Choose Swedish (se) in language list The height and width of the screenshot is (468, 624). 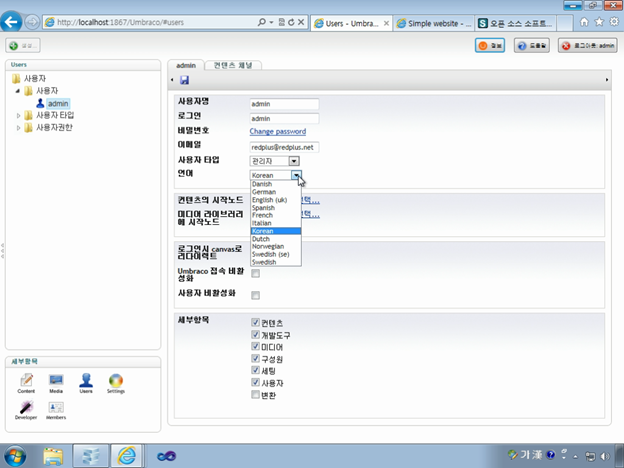click(x=275, y=254)
